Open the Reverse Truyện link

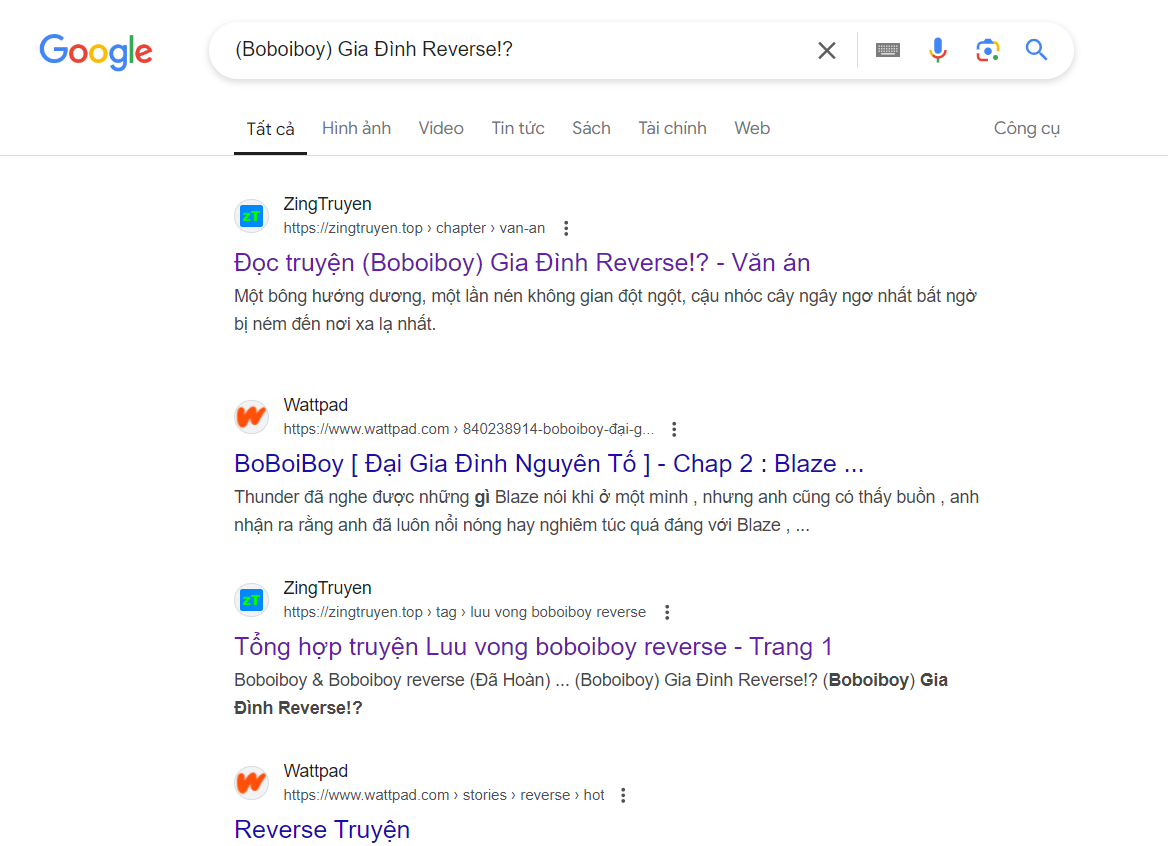[322, 830]
